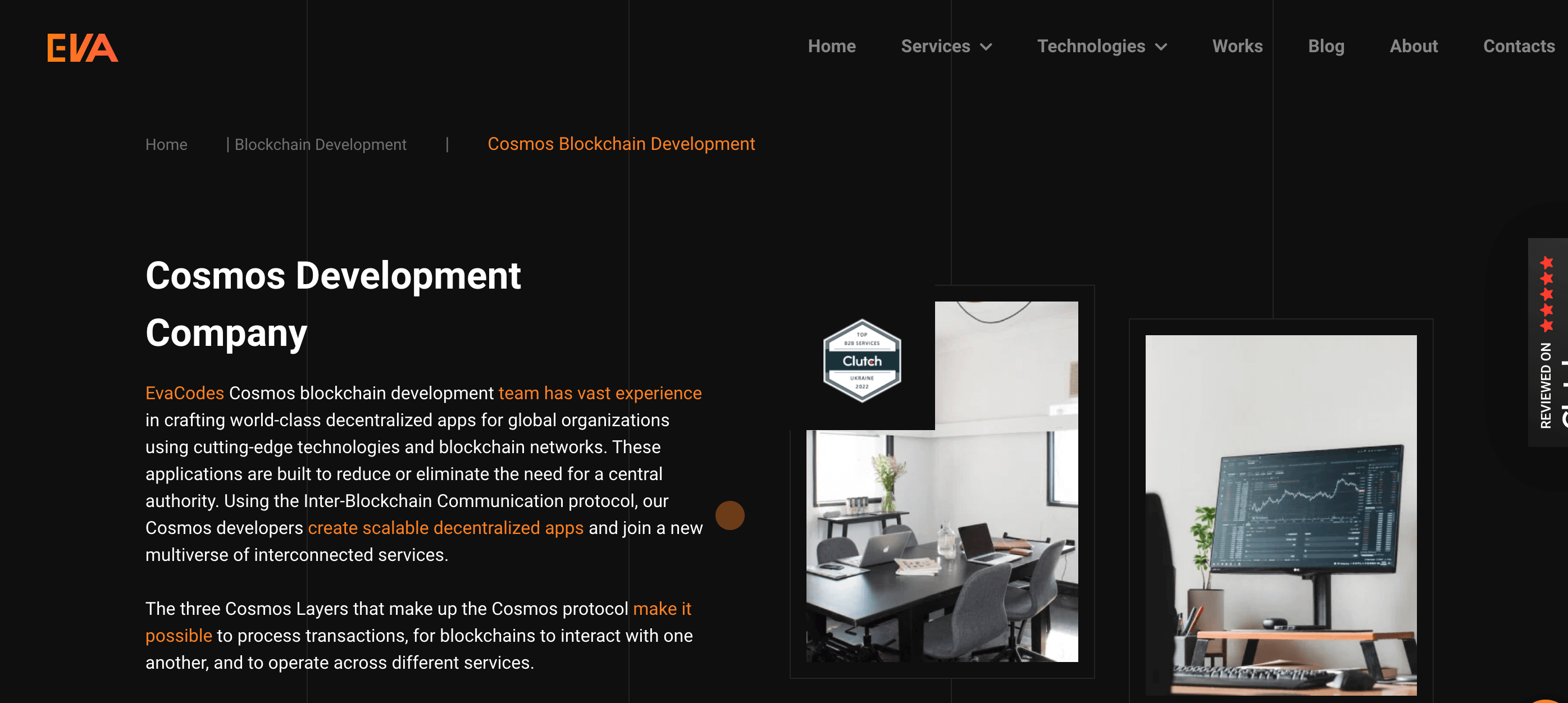Navigate to the Home menu item
1568x703 pixels.
pyautogui.click(x=831, y=46)
